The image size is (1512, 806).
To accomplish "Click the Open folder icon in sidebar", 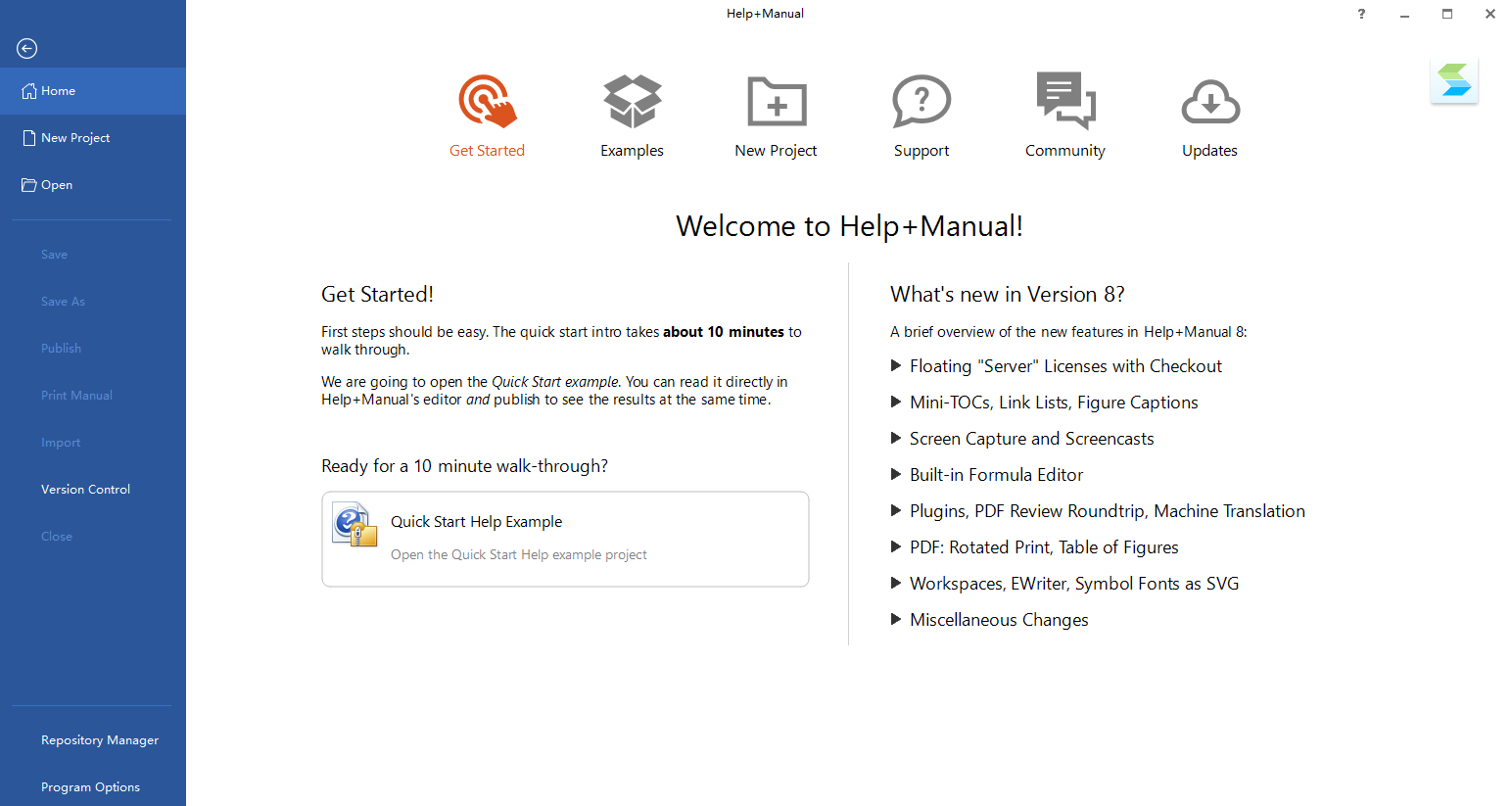I will coord(29,184).
